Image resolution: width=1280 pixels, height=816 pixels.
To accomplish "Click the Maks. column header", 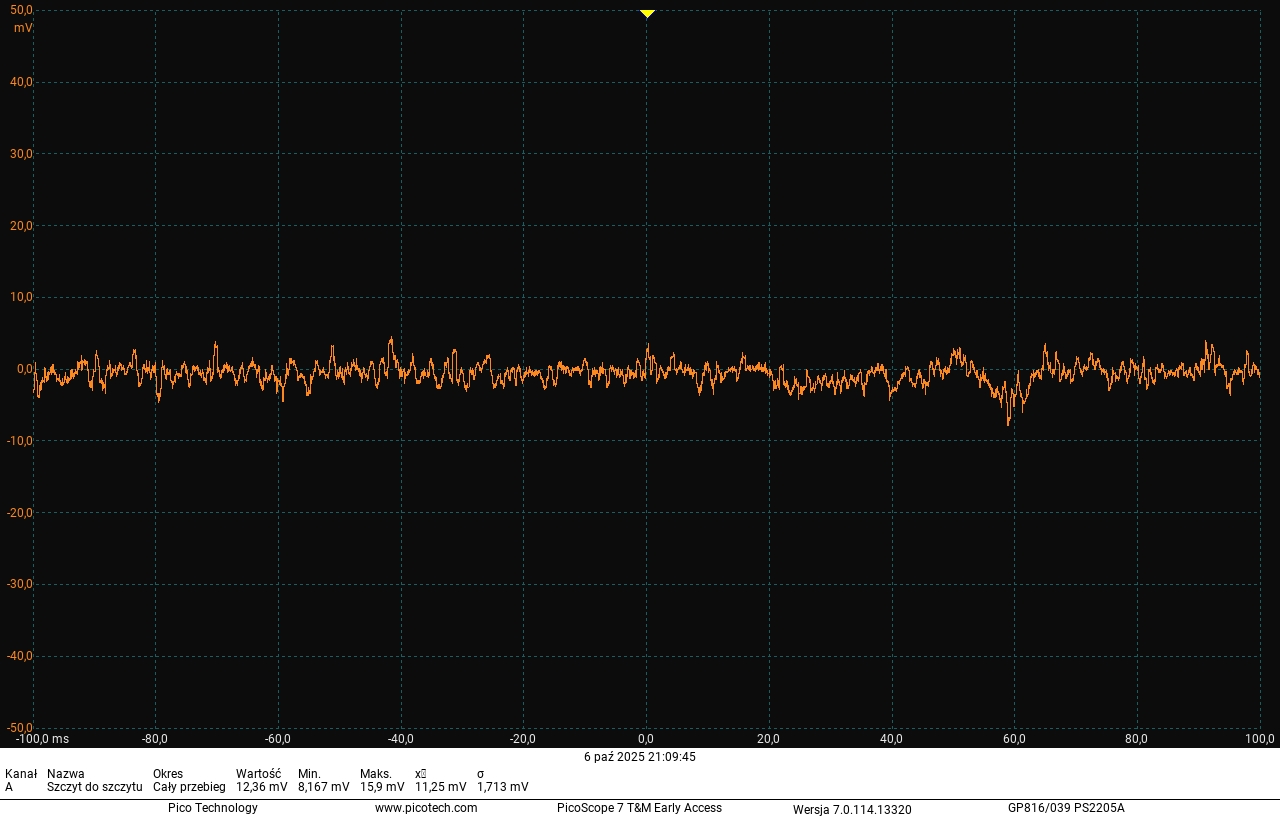I will [x=376, y=773].
